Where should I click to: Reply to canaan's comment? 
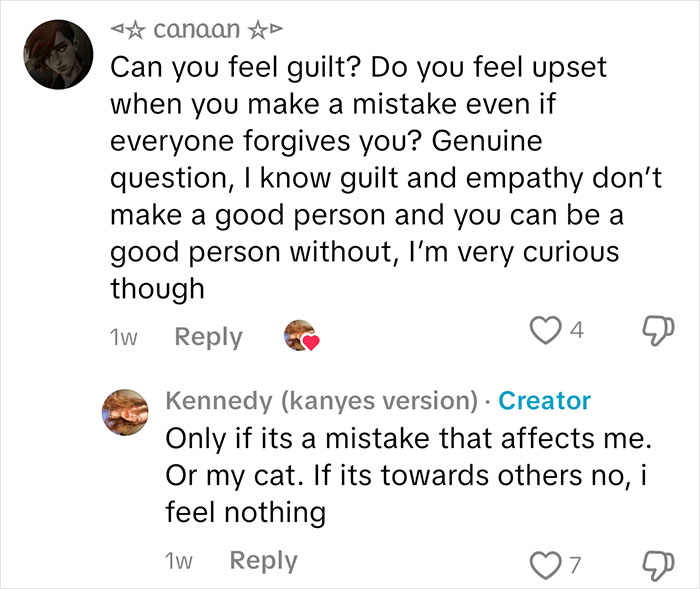pos(208,337)
